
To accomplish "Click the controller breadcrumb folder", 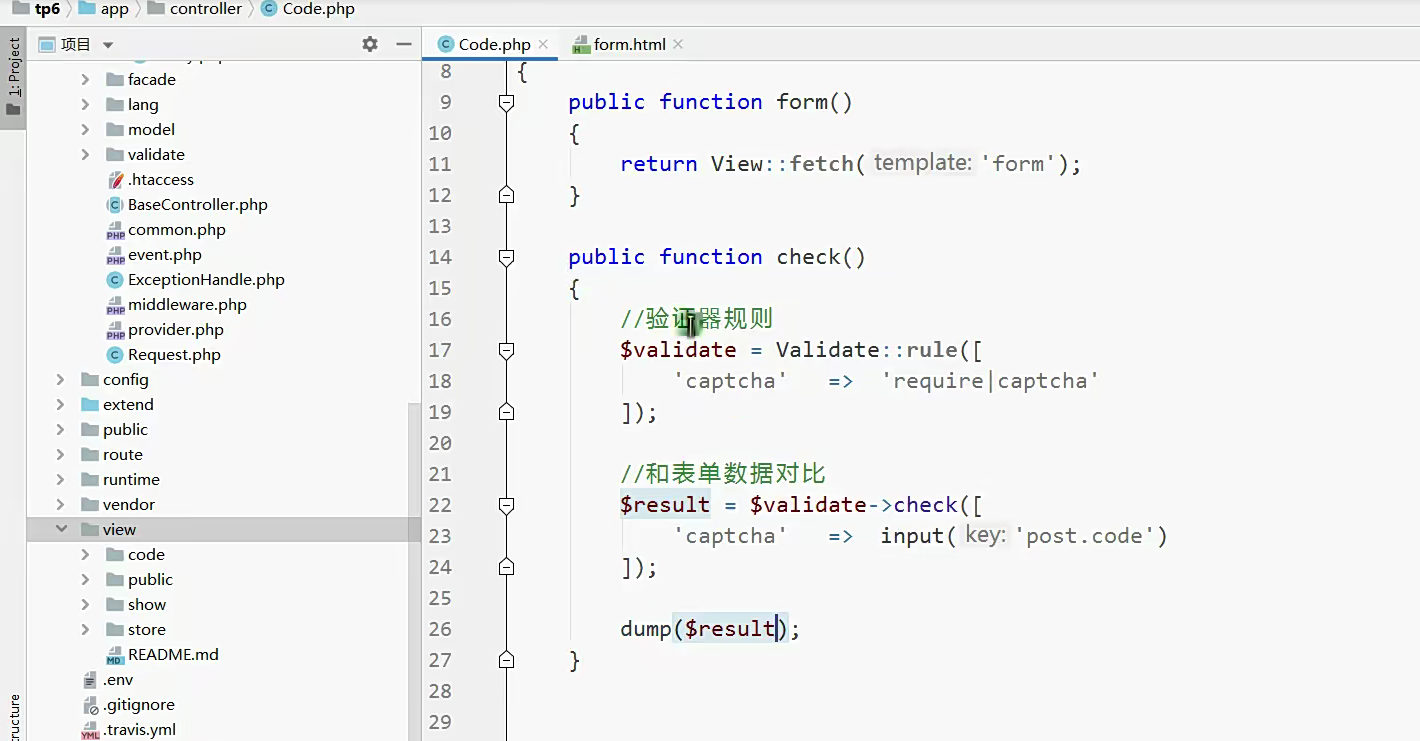I will click(x=194, y=9).
